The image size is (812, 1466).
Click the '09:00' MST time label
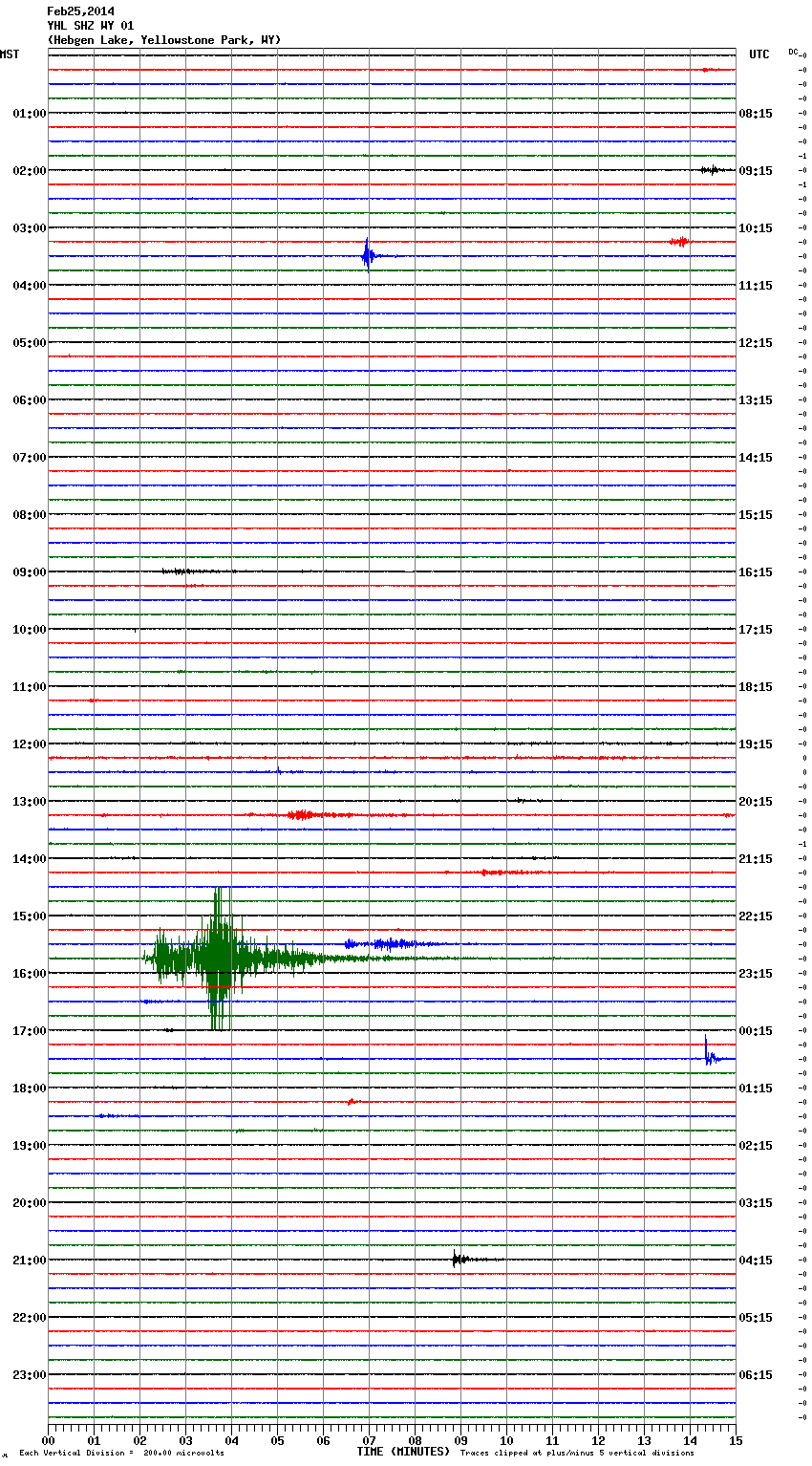point(29,572)
